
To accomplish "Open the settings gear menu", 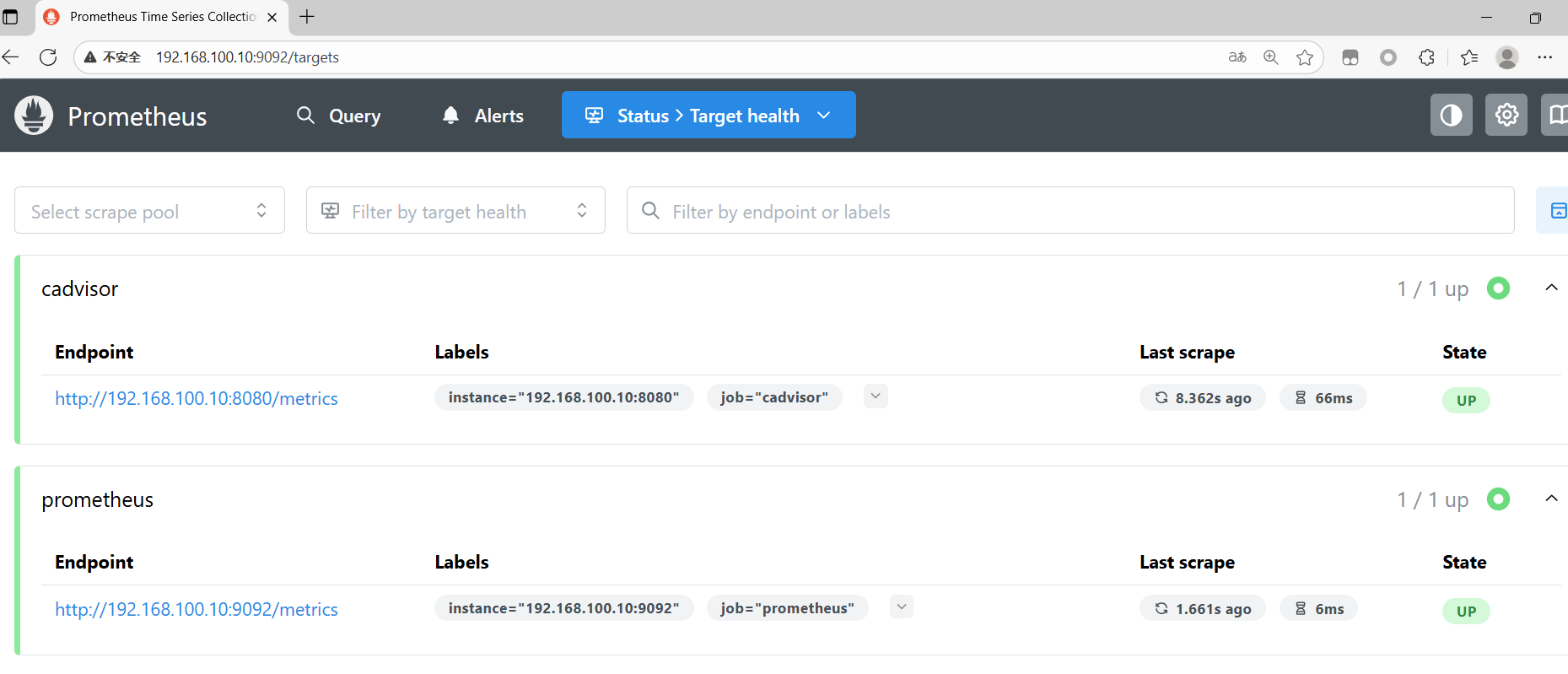I will pyautogui.click(x=1506, y=115).
